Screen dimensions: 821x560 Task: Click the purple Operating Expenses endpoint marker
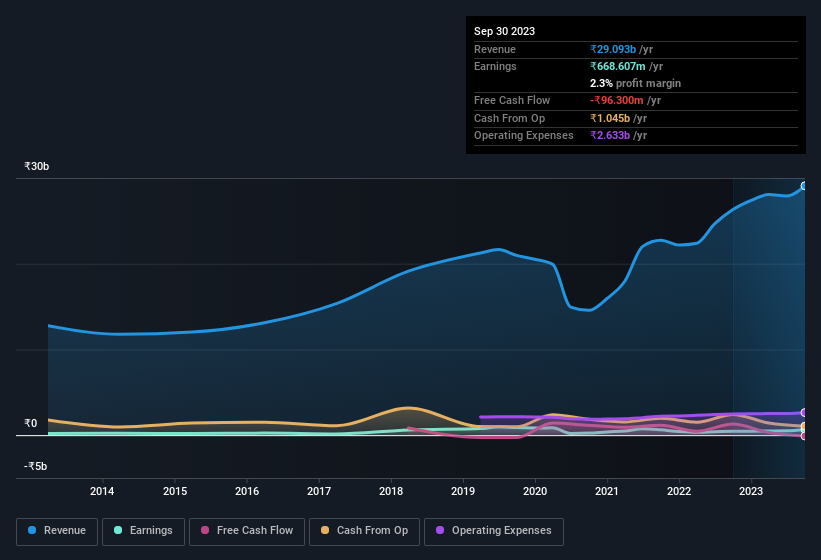pyautogui.click(x=804, y=412)
